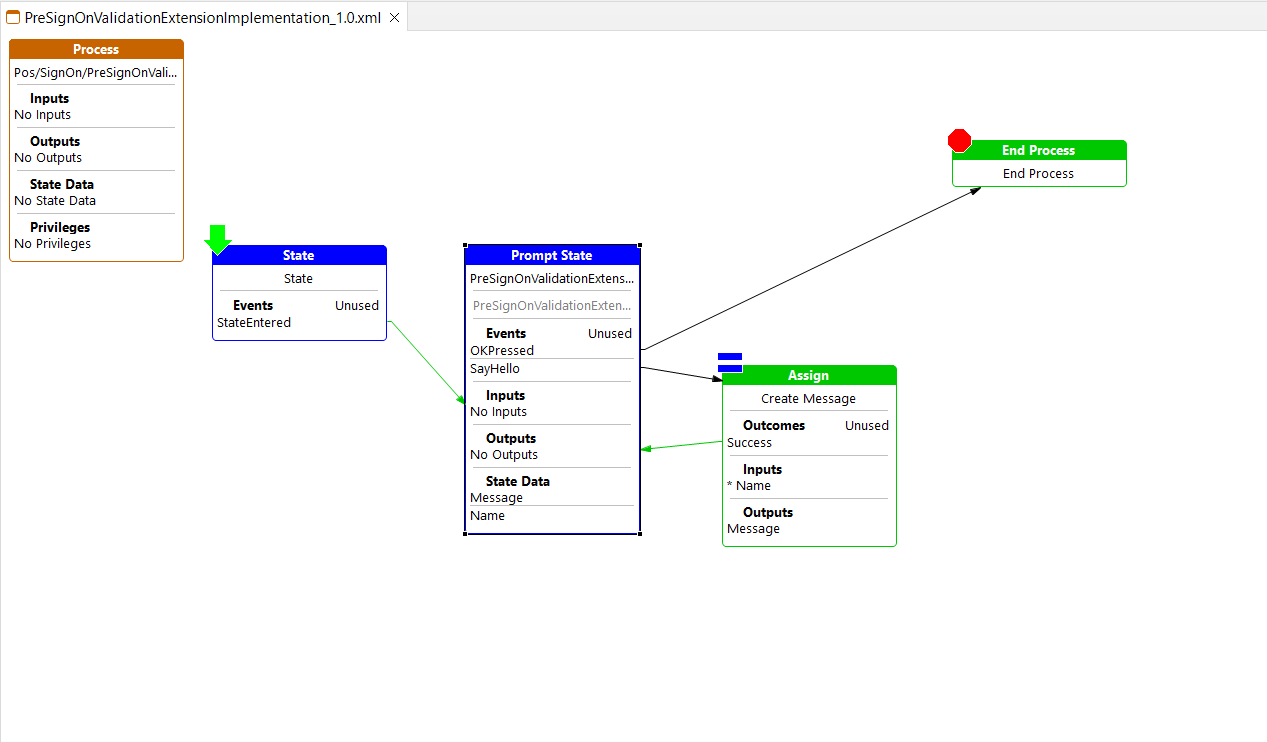
Task: Click the Message state data in Prompt State
Action: [496, 498]
